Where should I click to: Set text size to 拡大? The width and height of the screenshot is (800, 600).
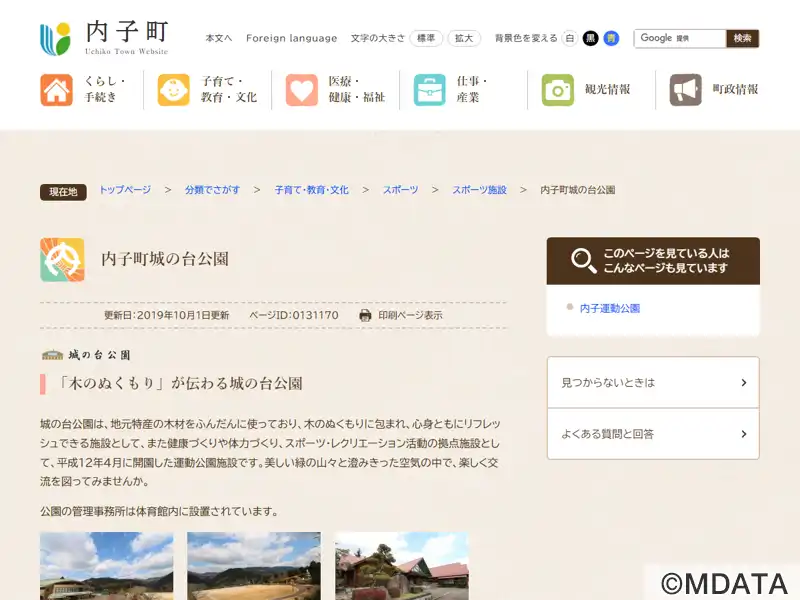pyautogui.click(x=464, y=38)
